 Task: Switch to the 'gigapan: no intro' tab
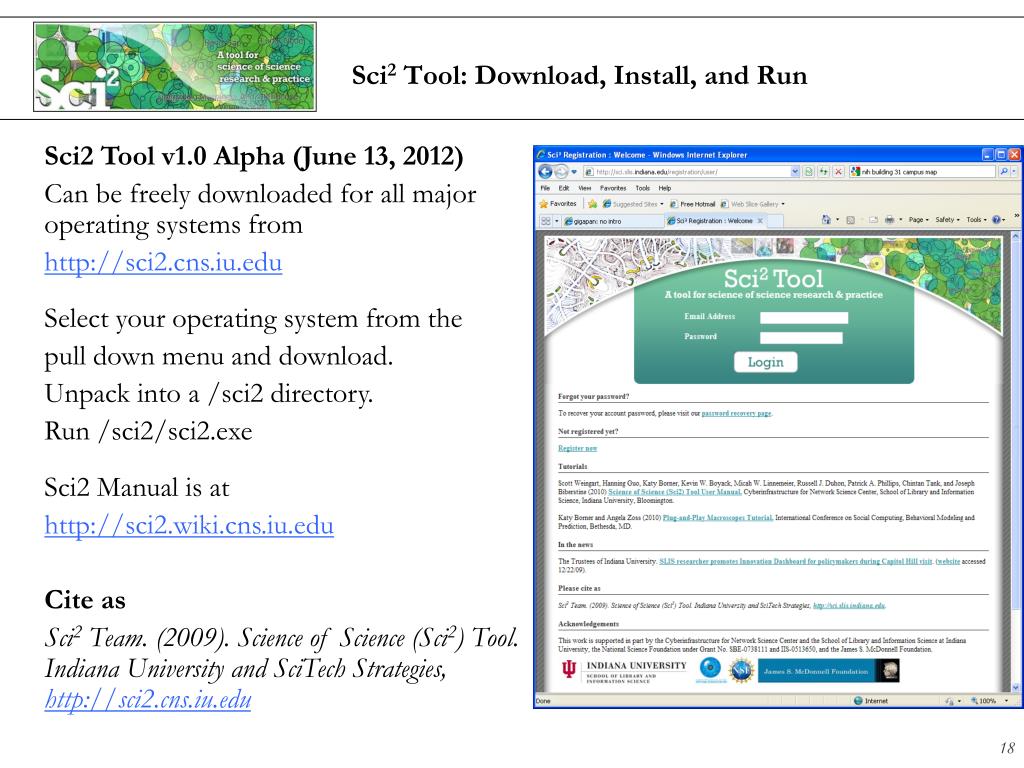pos(611,221)
